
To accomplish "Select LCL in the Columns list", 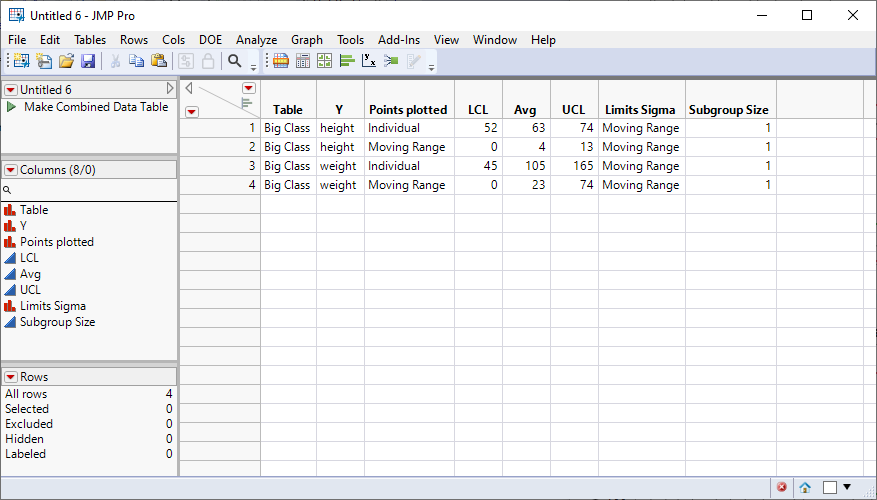I will [30, 258].
